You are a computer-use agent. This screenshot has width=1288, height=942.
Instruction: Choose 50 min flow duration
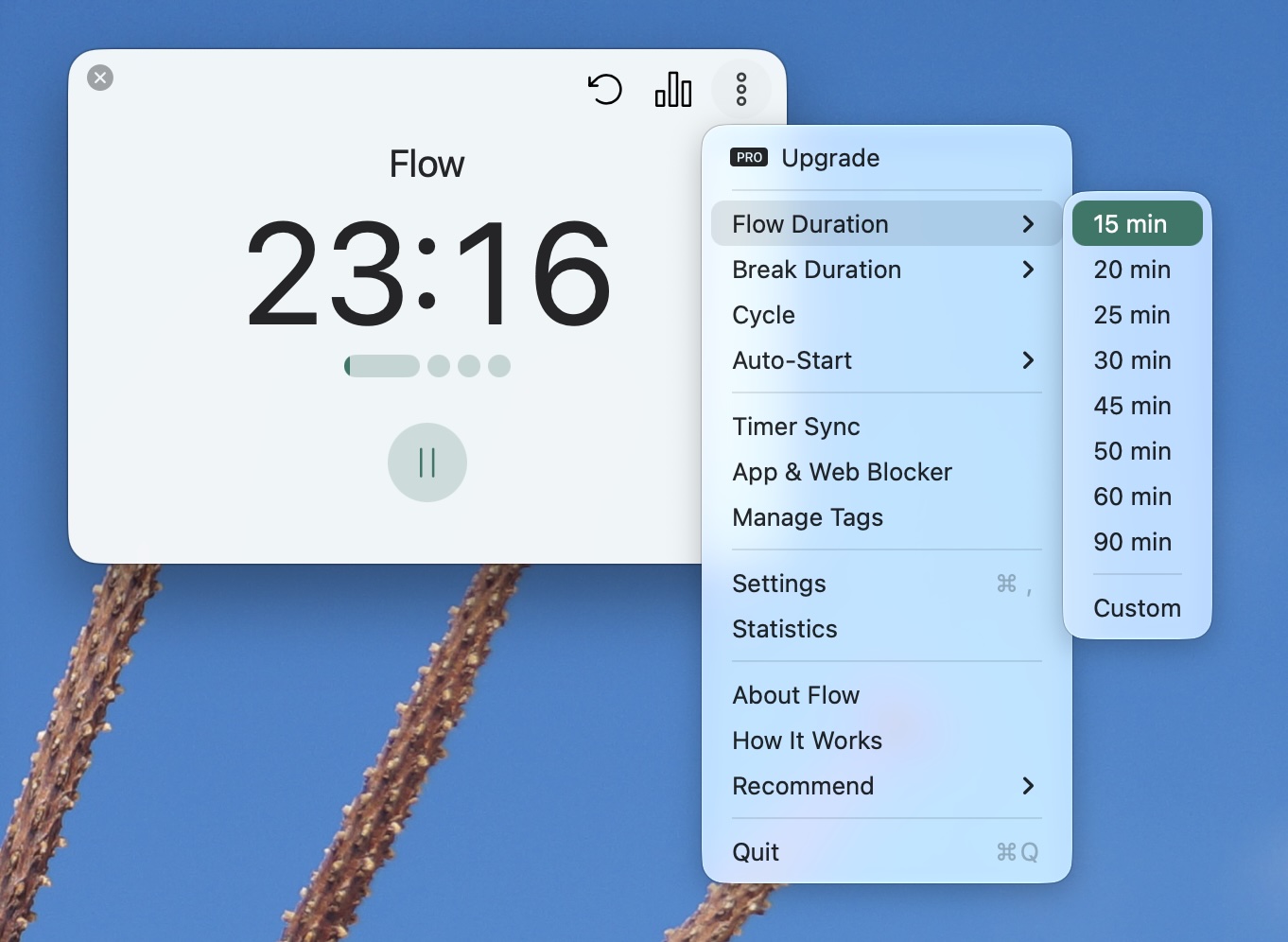(x=1138, y=451)
